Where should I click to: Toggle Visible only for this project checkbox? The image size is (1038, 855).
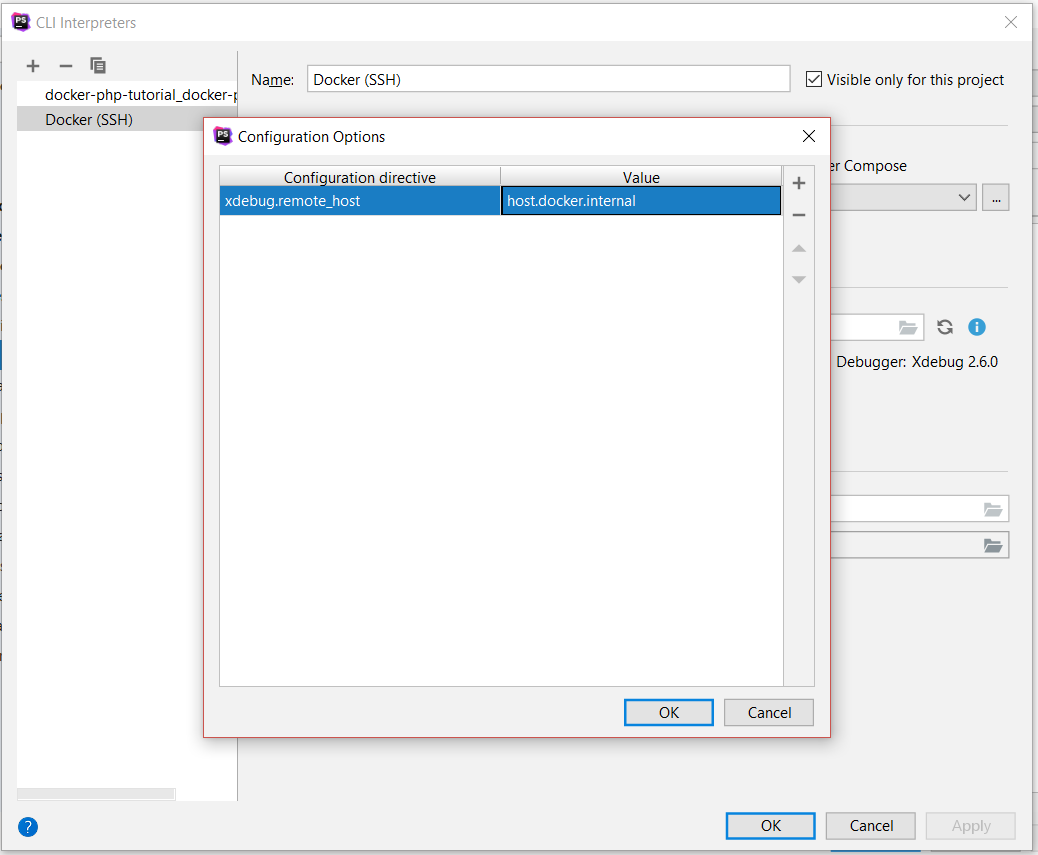(x=814, y=79)
